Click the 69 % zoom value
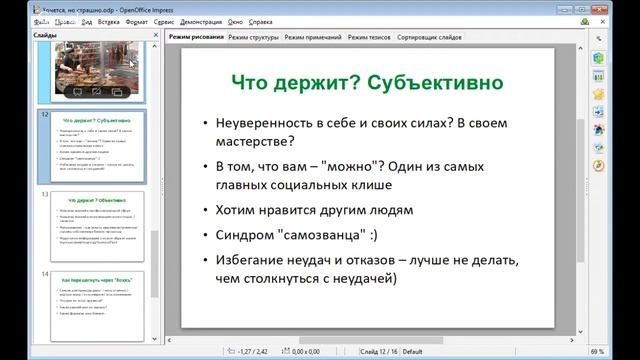 597,351
